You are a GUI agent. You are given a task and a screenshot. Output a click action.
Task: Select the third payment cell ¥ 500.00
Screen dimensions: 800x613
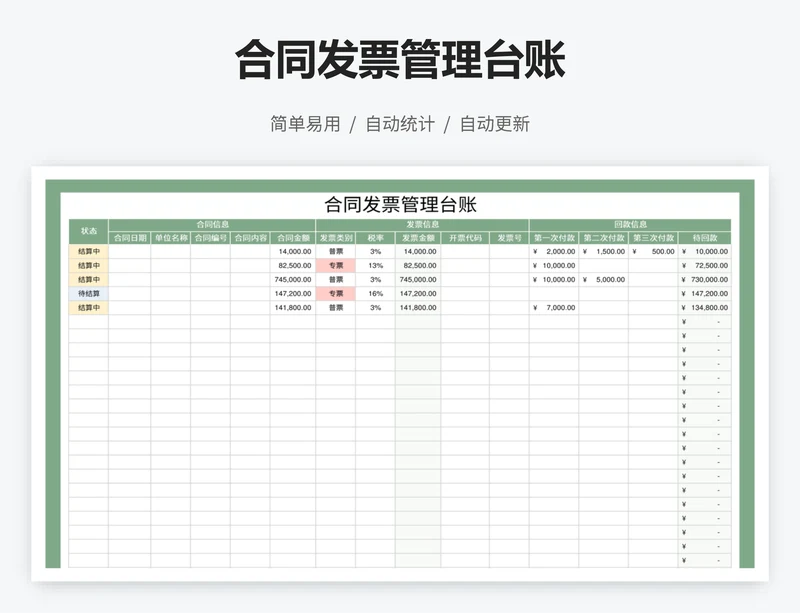click(654, 252)
